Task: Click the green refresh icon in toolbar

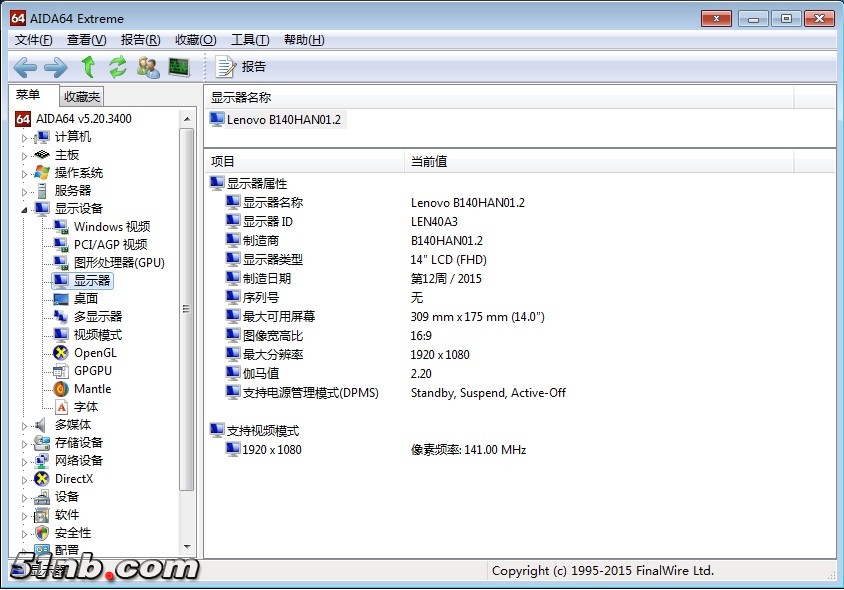Action: 118,67
